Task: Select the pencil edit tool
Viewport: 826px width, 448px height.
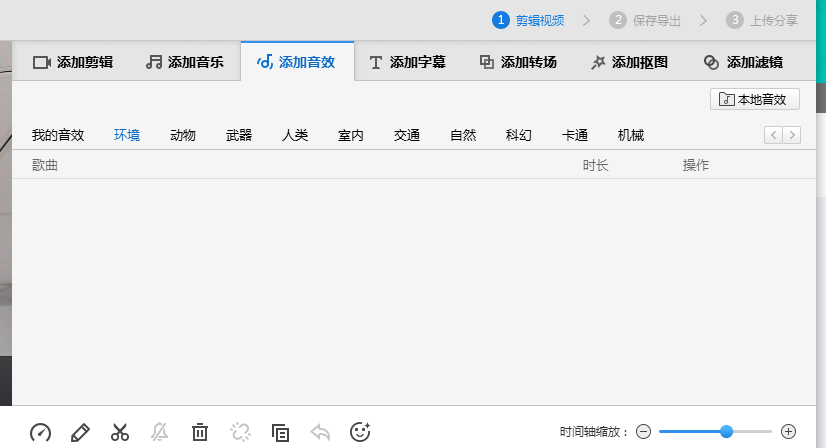Action: 80,432
